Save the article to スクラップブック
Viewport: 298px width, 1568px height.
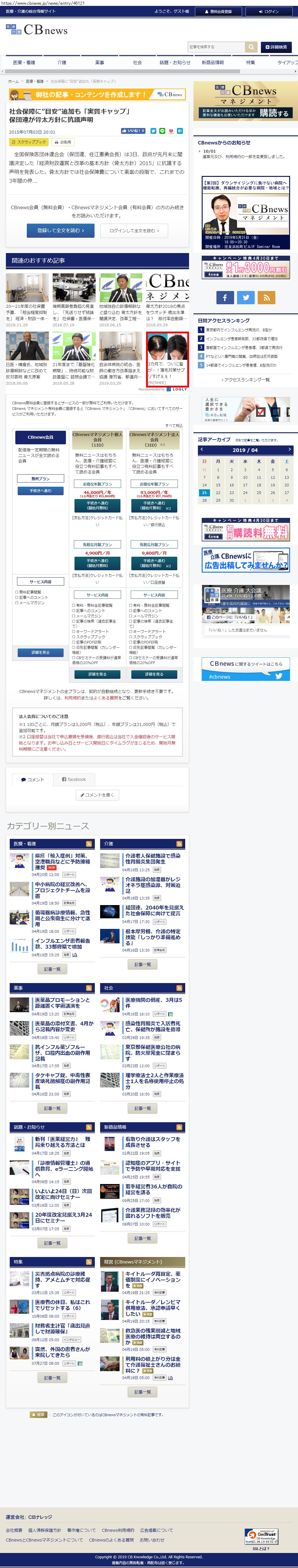[29, 142]
